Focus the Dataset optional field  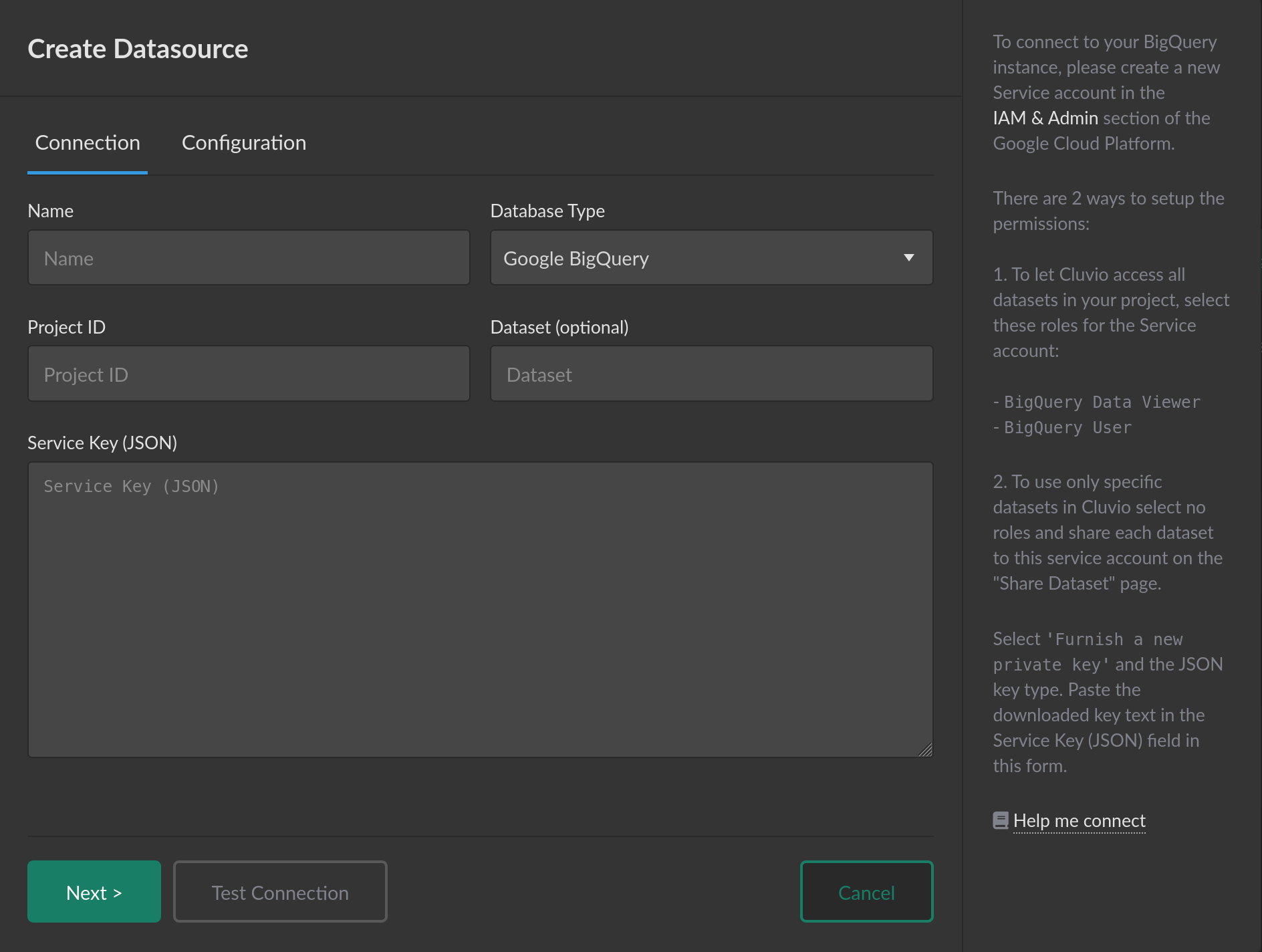(x=712, y=374)
